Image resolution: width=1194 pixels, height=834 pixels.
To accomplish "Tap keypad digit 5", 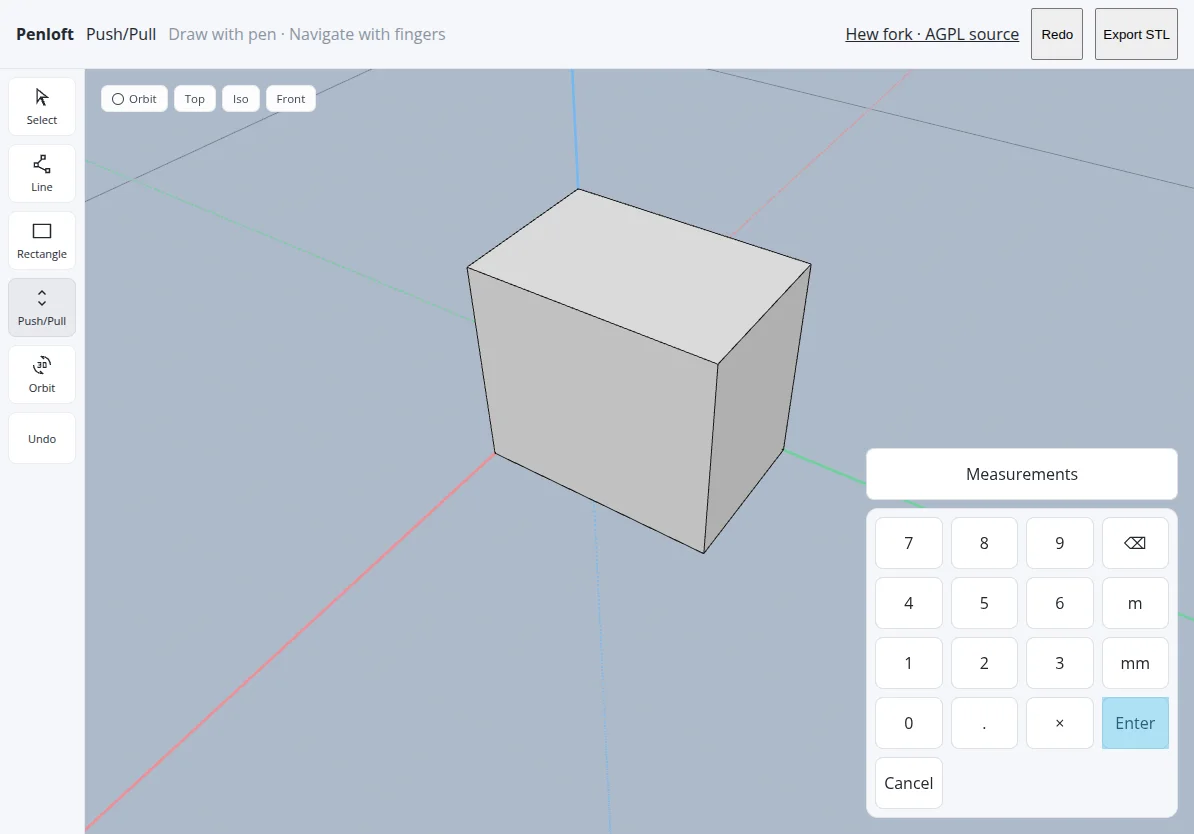I will (x=984, y=603).
